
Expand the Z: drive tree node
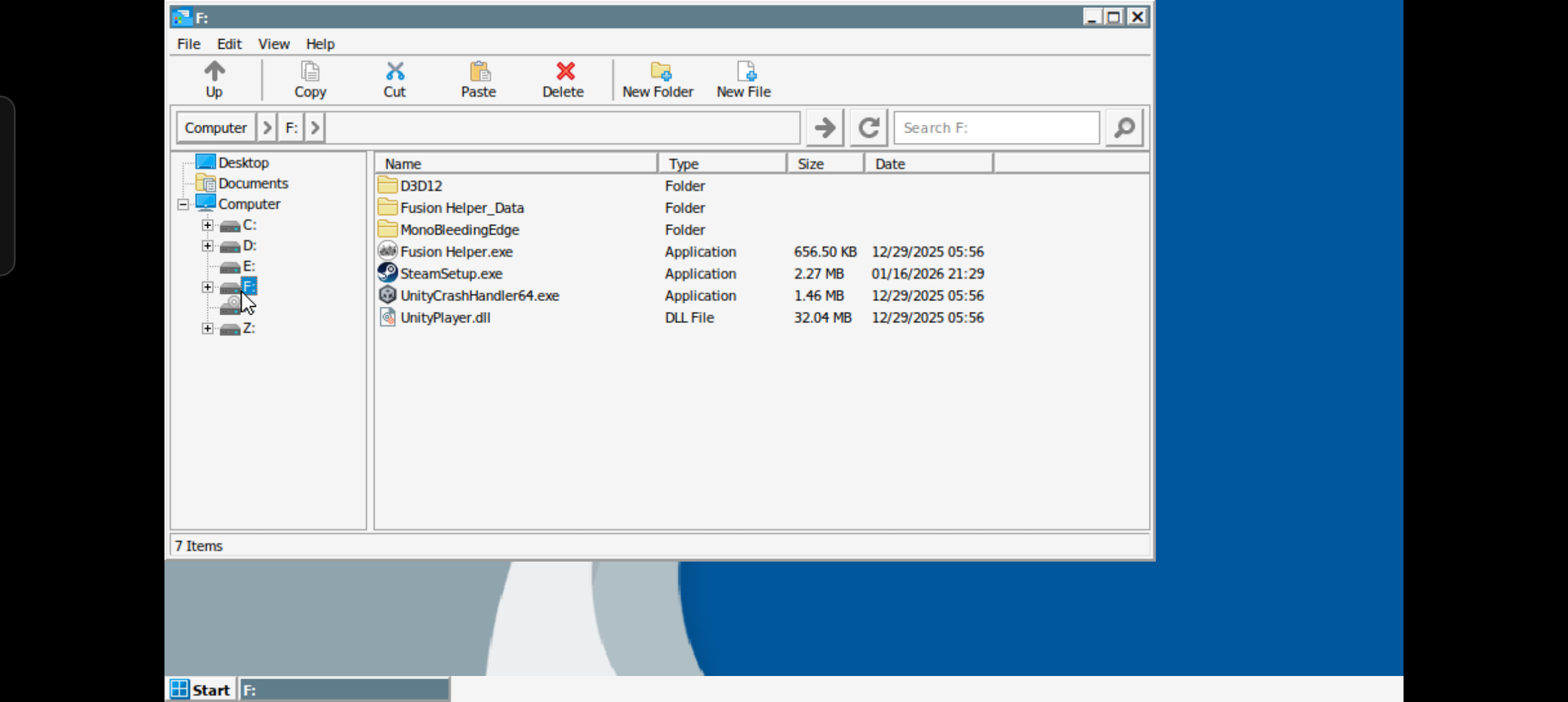[207, 329]
